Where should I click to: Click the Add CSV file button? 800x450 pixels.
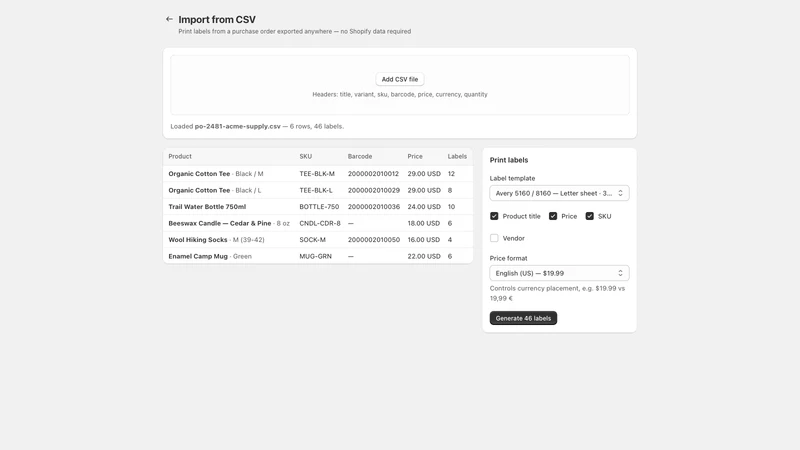tap(399, 79)
